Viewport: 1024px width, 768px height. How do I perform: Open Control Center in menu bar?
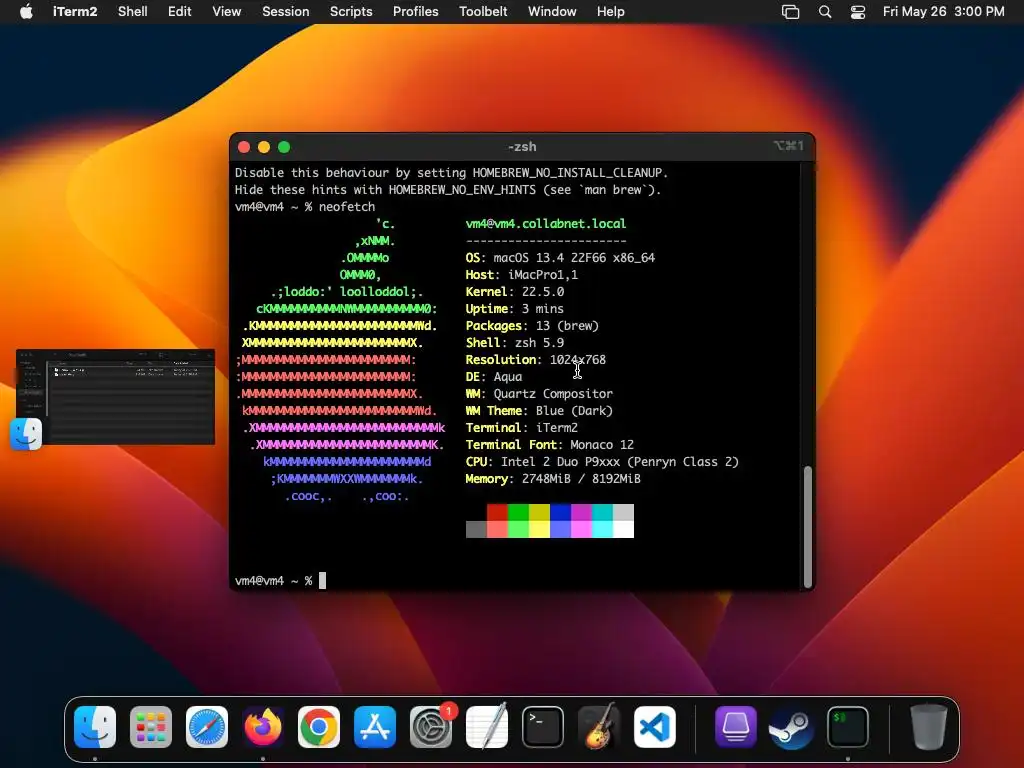pos(857,12)
